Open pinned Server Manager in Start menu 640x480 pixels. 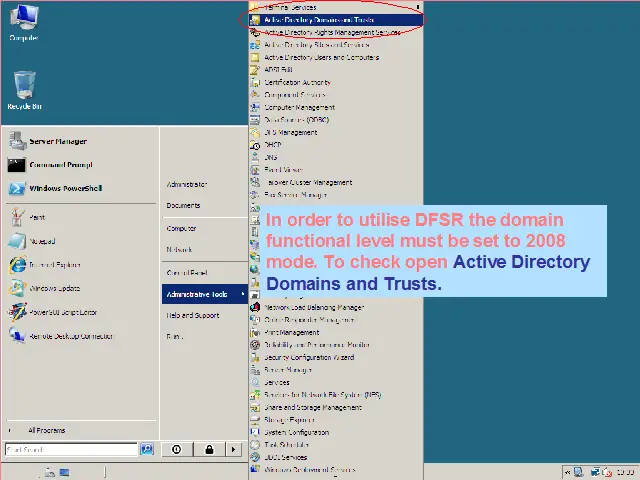pyautogui.click(x=81, y=142)
